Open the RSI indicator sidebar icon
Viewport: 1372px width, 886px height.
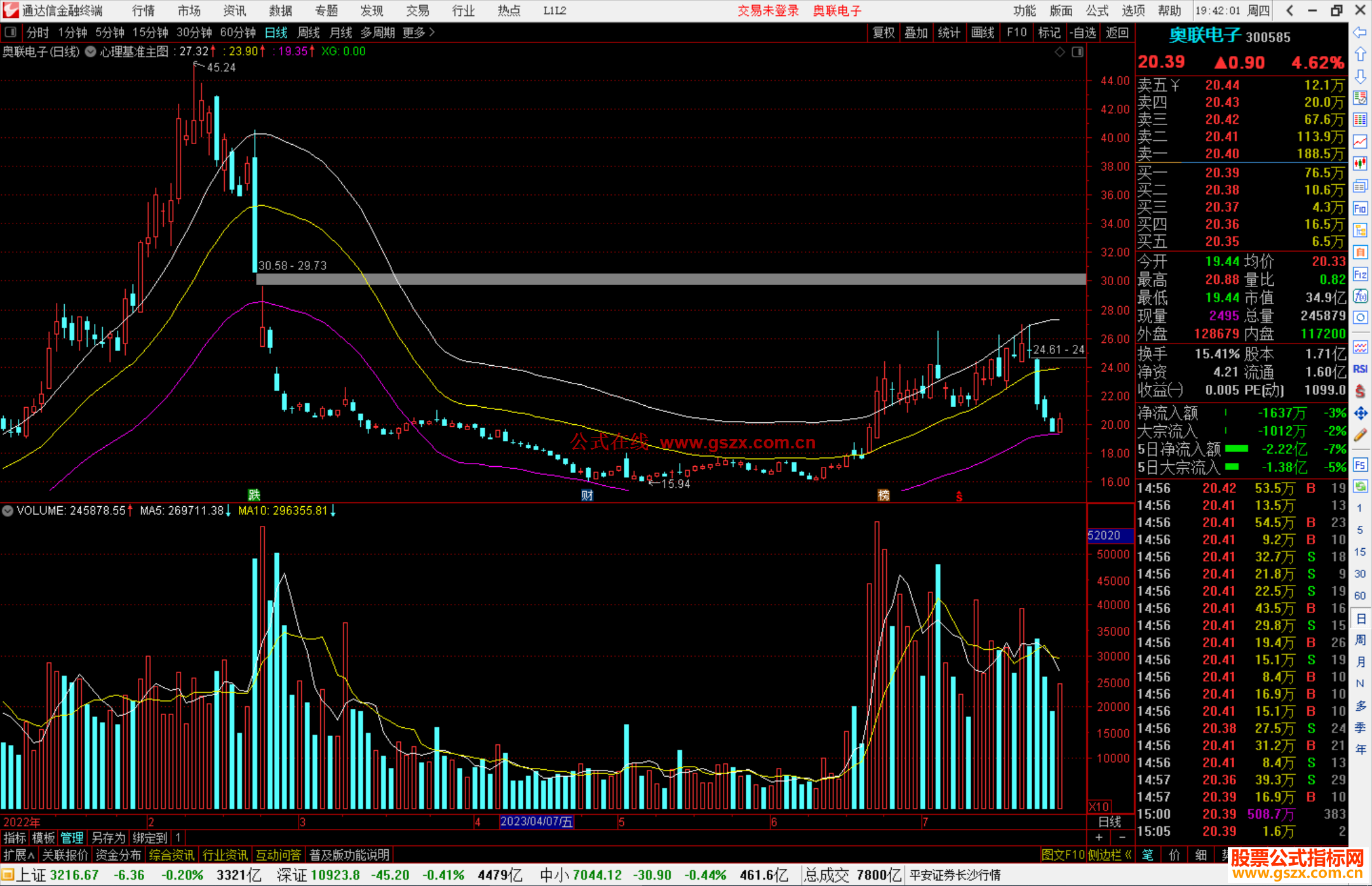pos(1360,369)
